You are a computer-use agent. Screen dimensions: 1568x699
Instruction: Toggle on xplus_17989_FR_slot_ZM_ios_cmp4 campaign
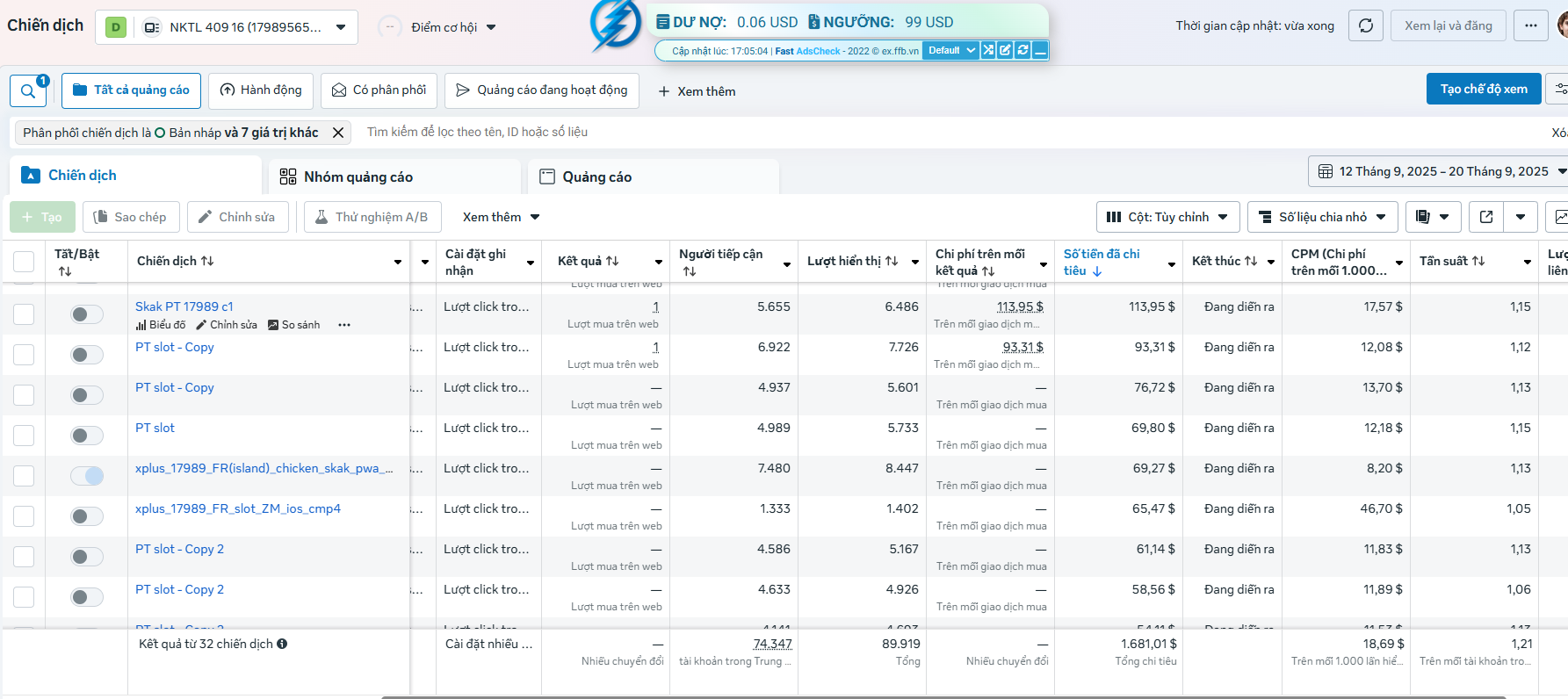coord(87,516)
